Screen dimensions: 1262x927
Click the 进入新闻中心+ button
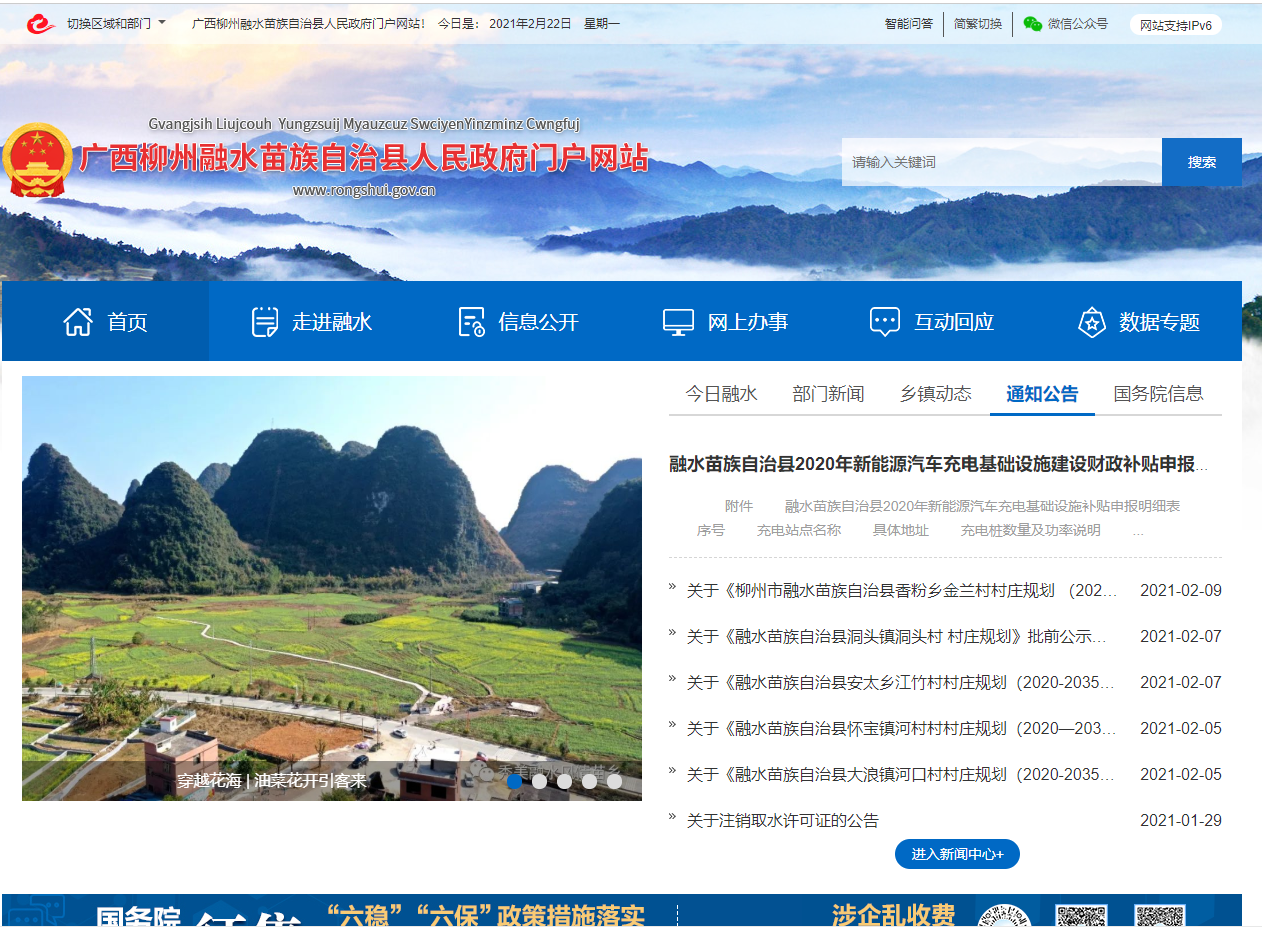[957, 854]
